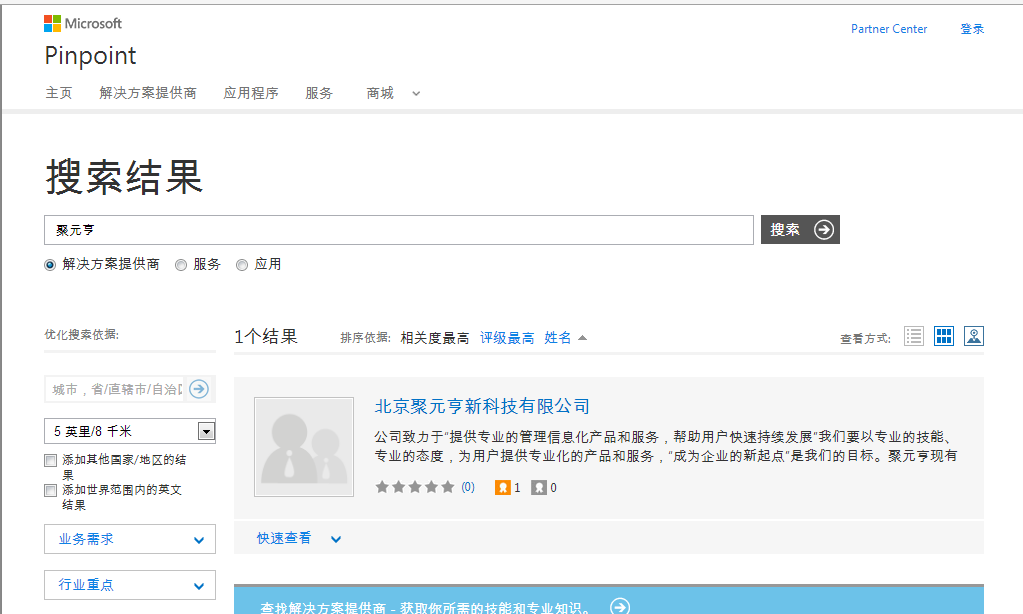Switch to list view icon
Viewport: 1023px width, 614px height.
(x=913, y=336)
